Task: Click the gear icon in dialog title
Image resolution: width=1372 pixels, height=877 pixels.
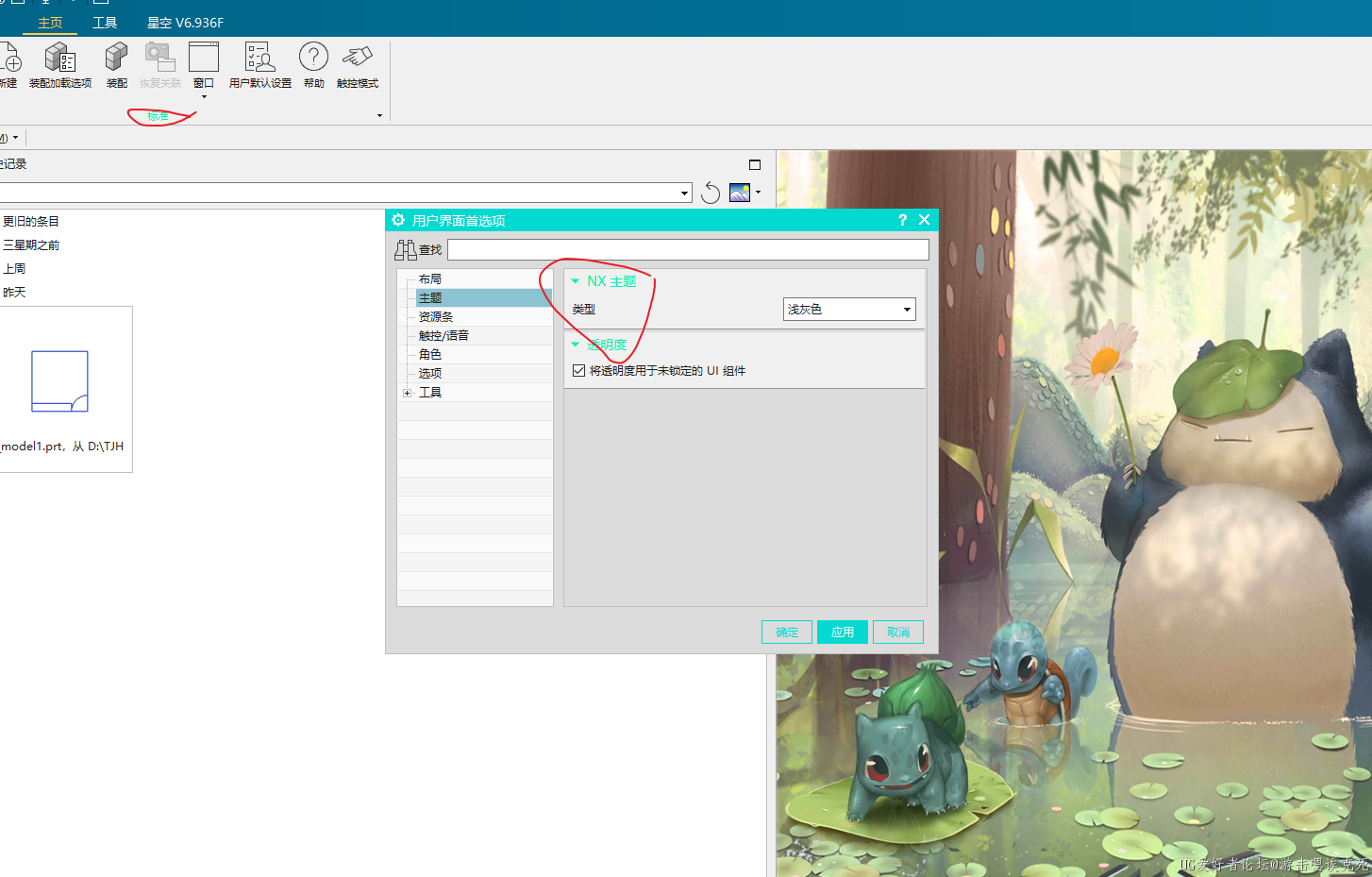Action: pyautogui.click(x=398, y=220)
